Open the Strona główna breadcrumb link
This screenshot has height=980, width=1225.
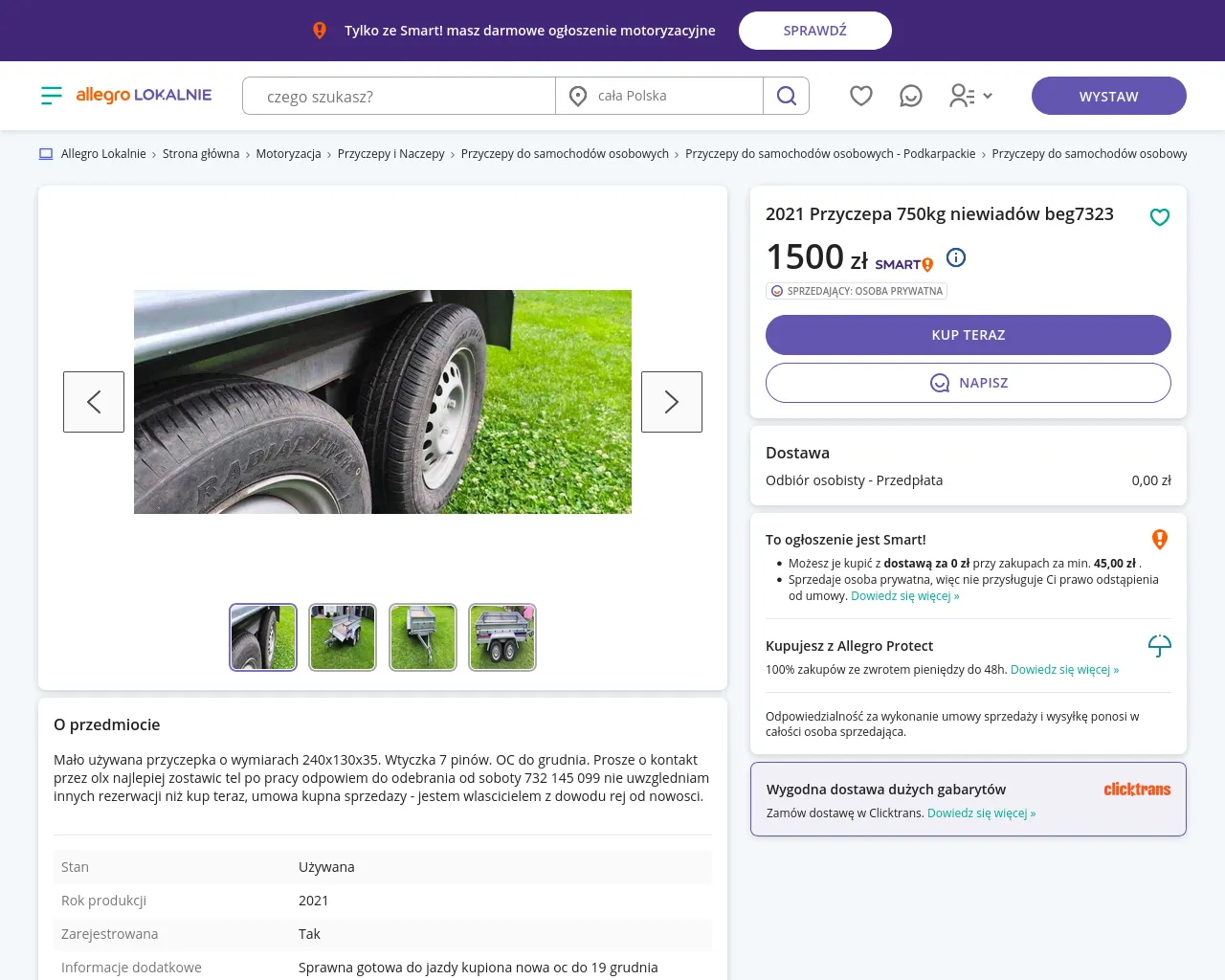point(201,154)
